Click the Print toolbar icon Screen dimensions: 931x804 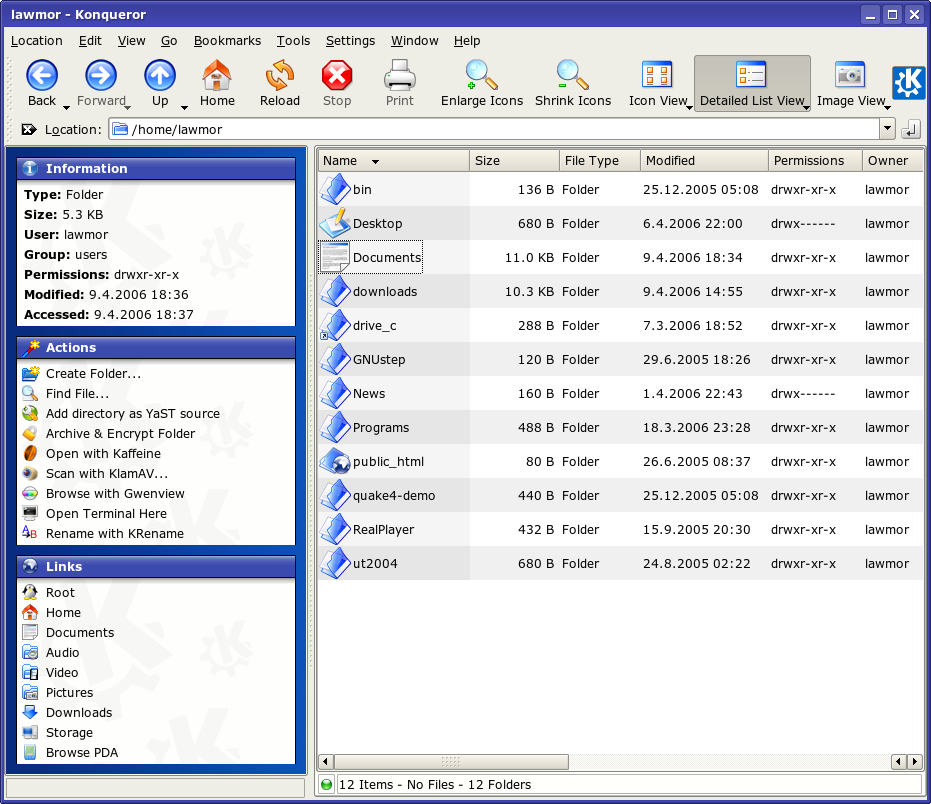tap(400, 75)
